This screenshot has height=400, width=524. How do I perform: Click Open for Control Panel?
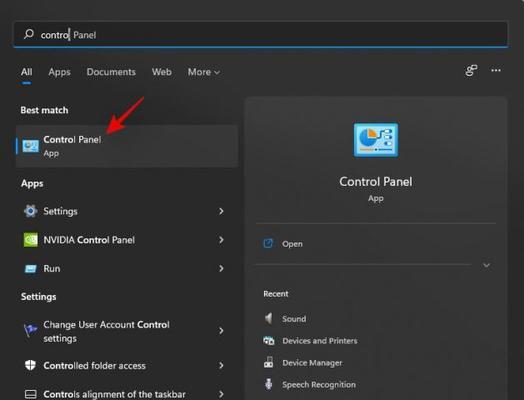(x=292, y=244)
